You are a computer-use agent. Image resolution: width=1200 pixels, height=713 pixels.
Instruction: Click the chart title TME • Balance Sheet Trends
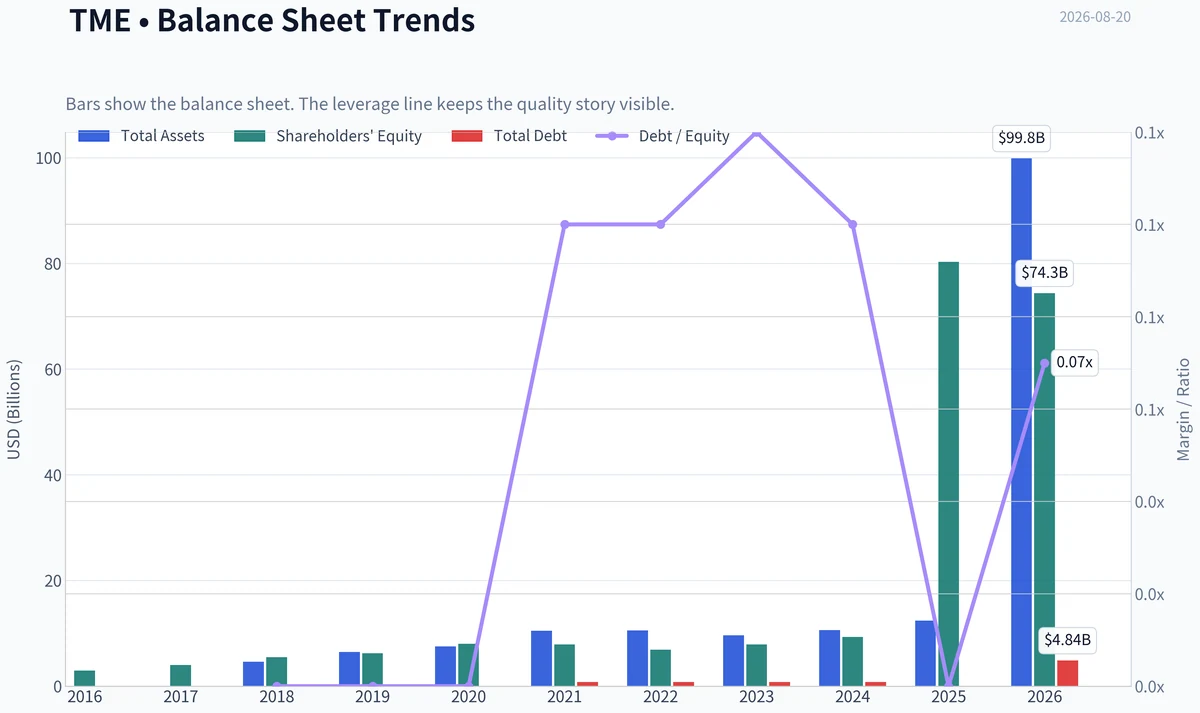tap(272, 19)
